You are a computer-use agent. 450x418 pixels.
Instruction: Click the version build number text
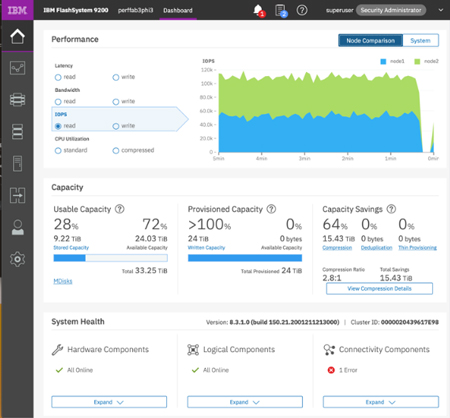coord(284,322)
